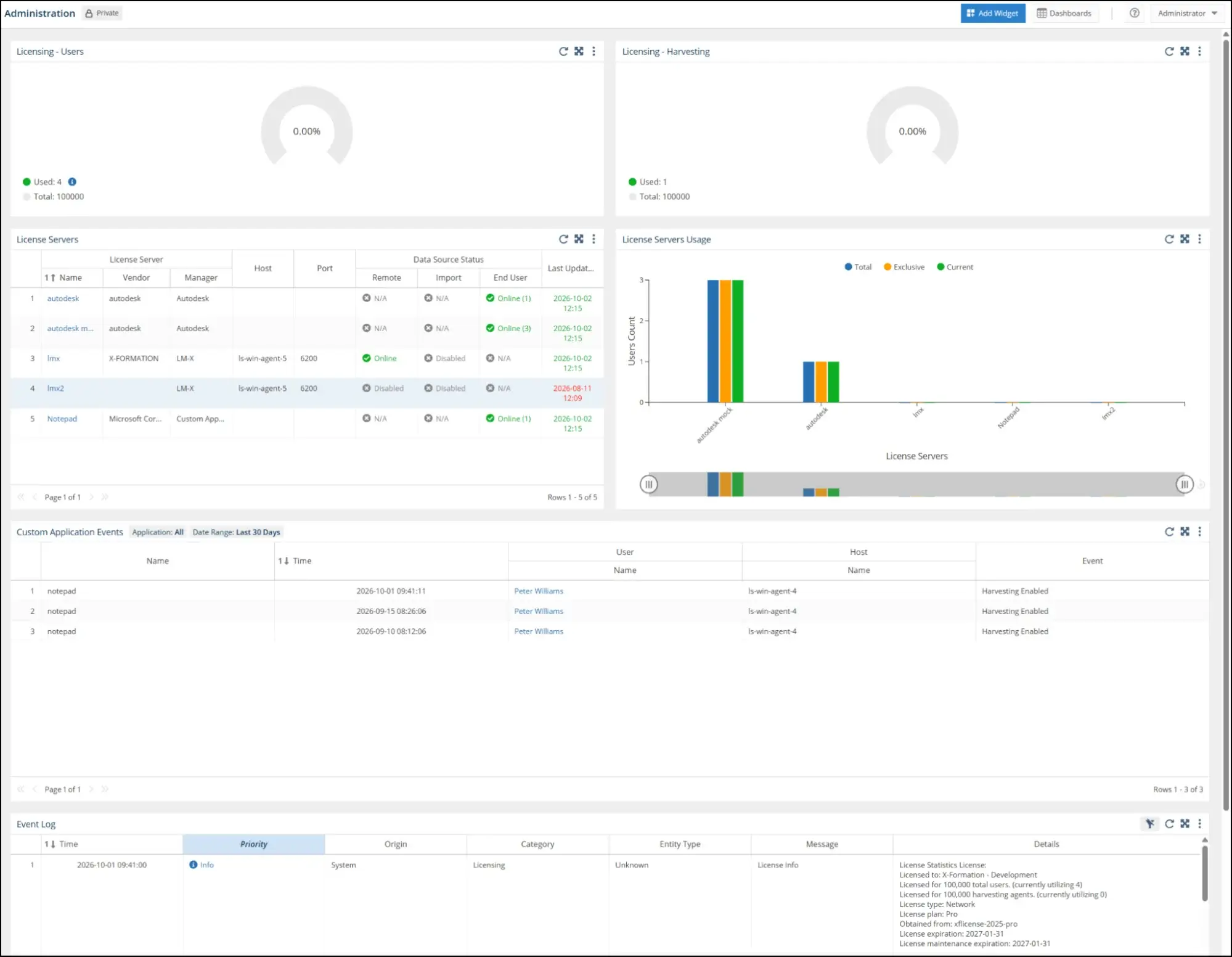Maximize Custom Application Events widget

(x=1185, y=532)
